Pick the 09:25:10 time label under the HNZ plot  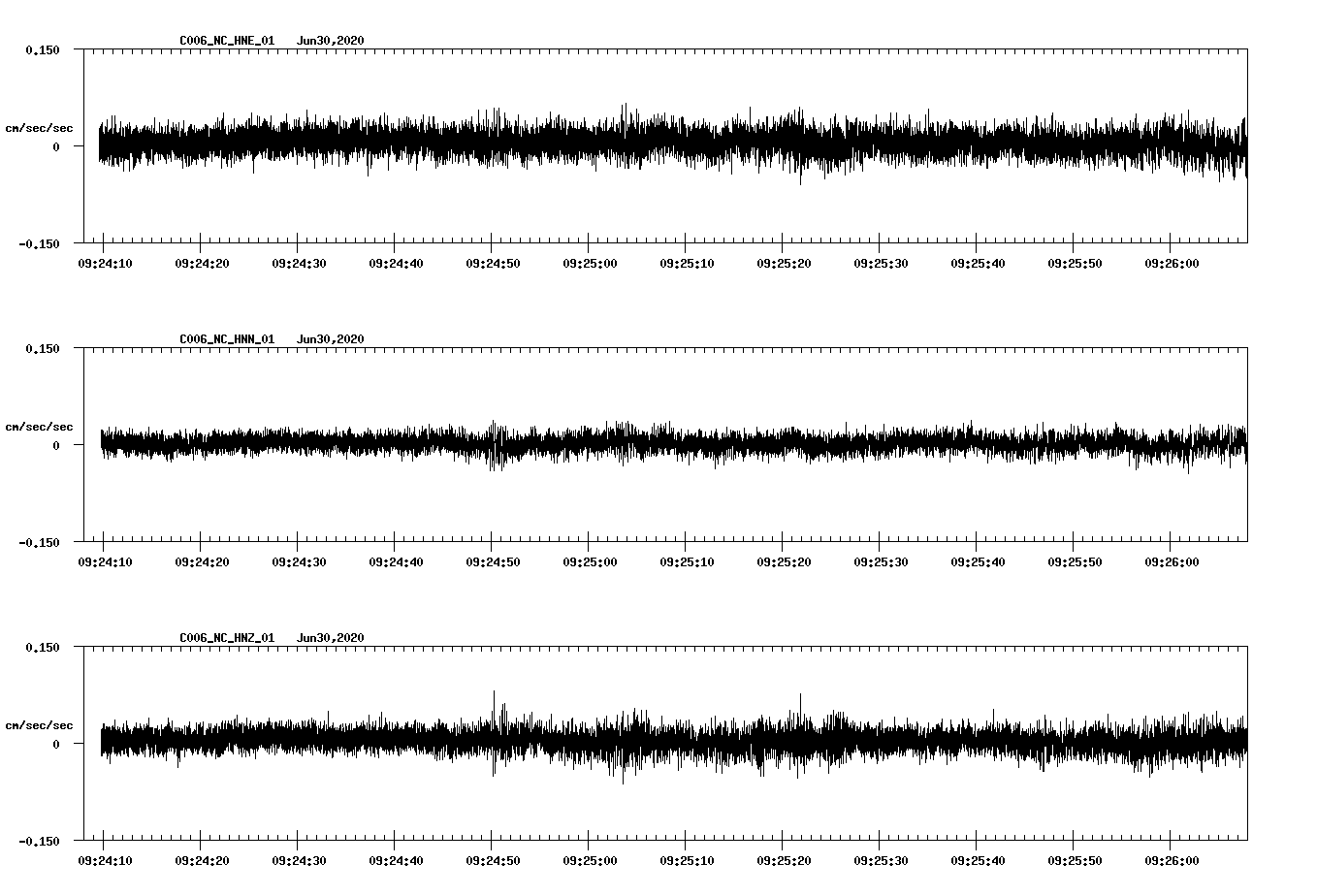point(687,861)
